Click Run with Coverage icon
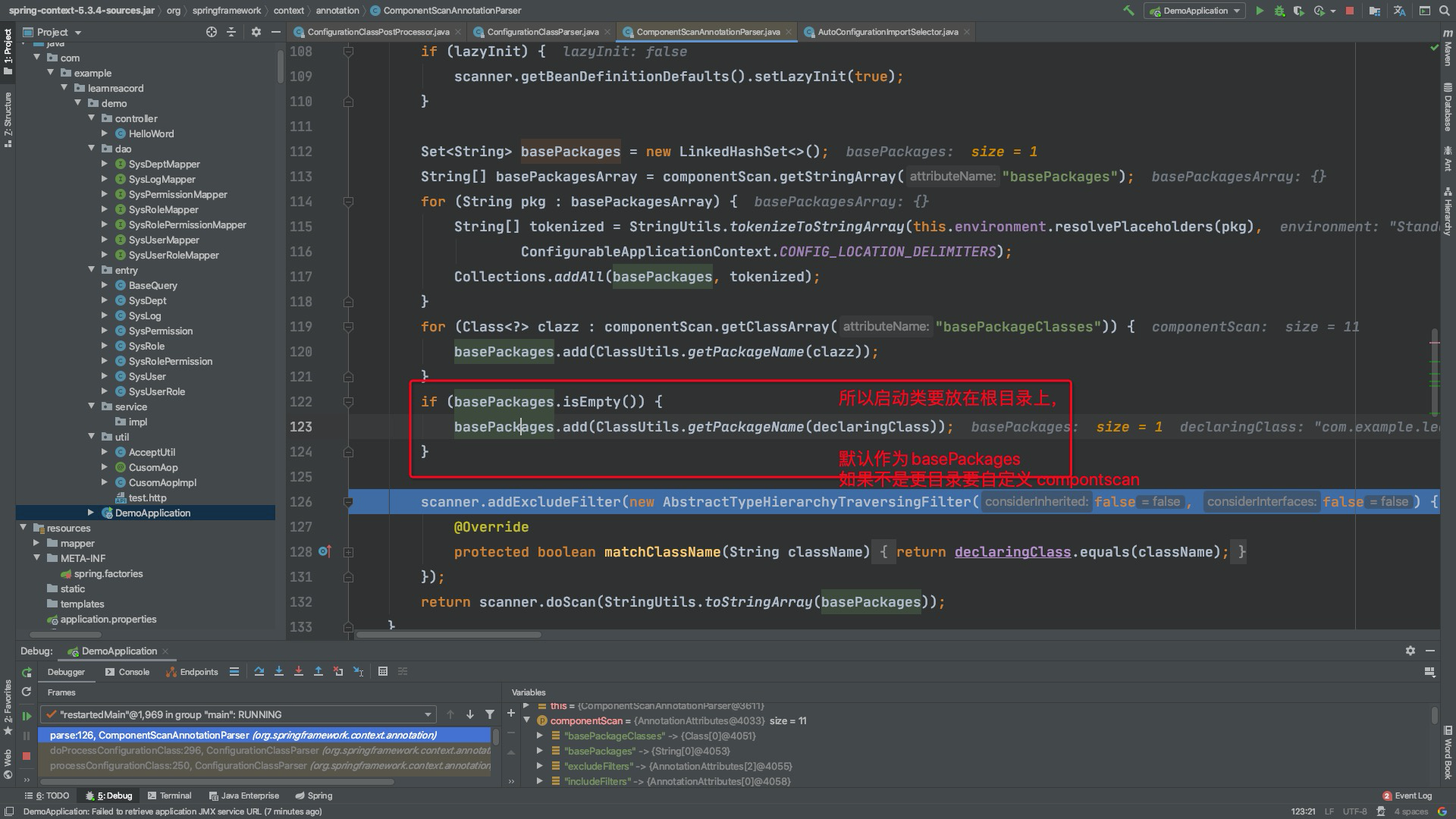This screenshot has height=819, width=1456. 1299,11
